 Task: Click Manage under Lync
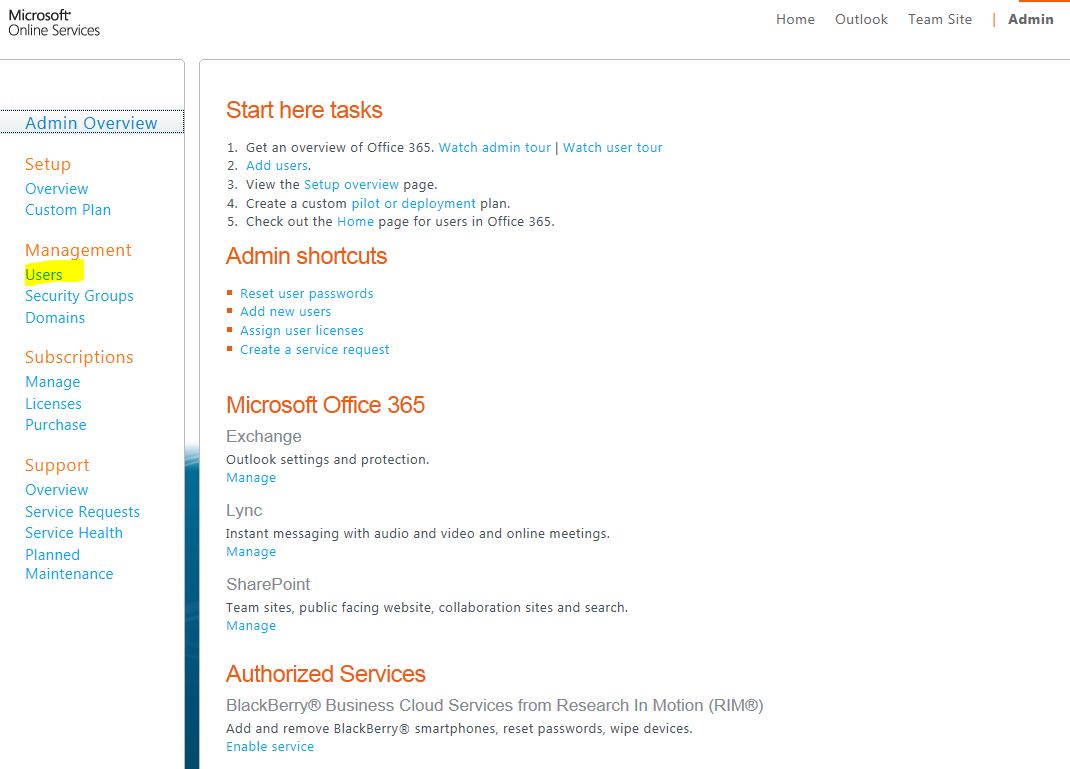pyautogui.click(x=251, y=551)
